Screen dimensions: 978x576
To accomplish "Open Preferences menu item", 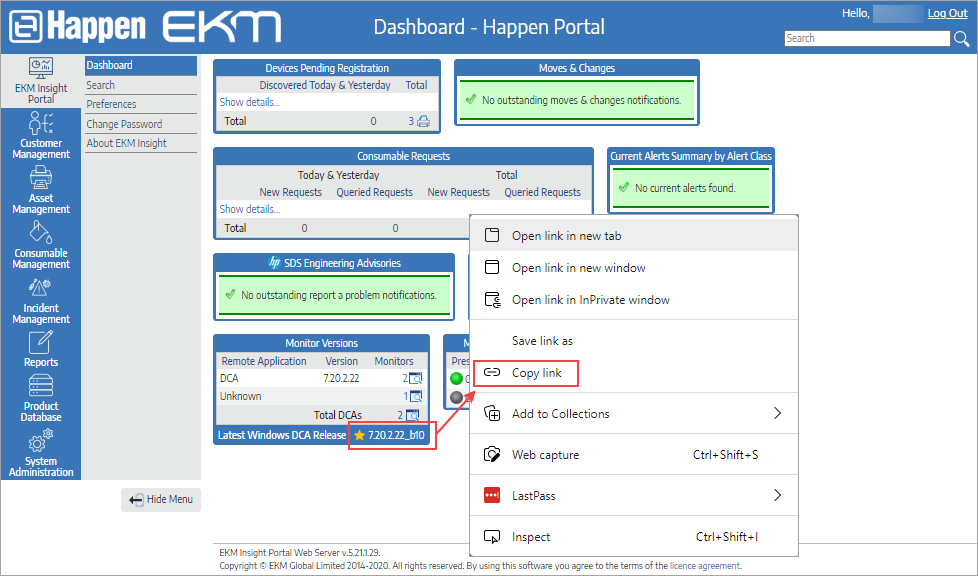I will click(x=141, y=104).
